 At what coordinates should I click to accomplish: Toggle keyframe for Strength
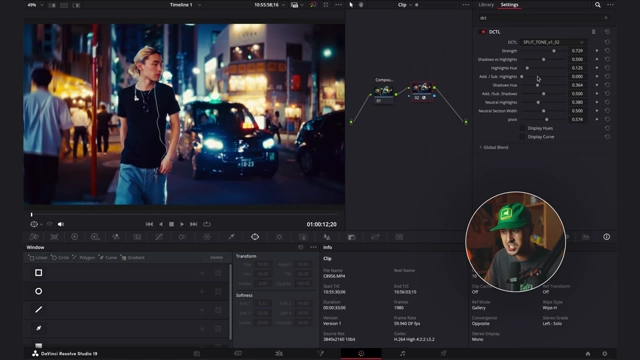pyautogui.click(x=597, y=51)
